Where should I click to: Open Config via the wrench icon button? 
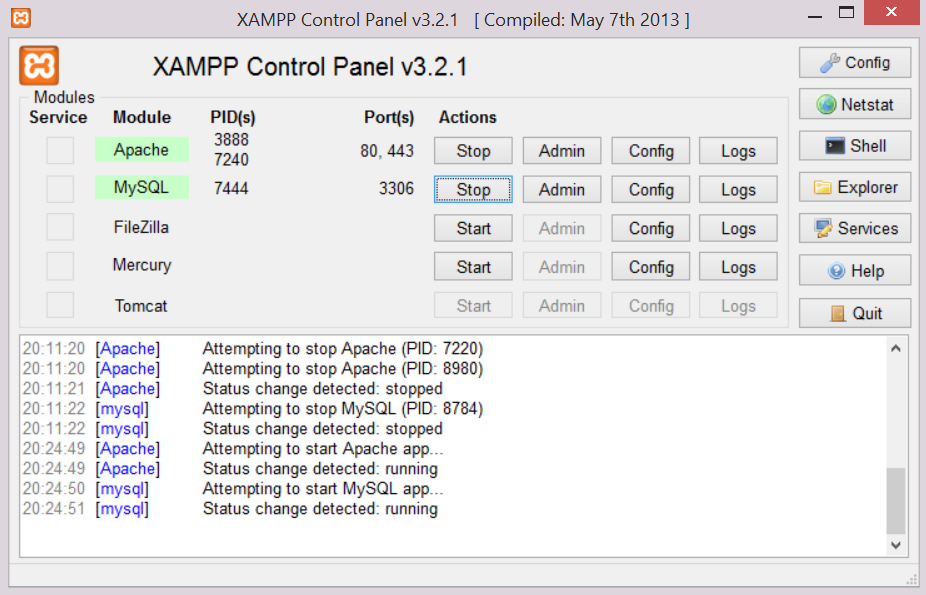pos(855,63)
